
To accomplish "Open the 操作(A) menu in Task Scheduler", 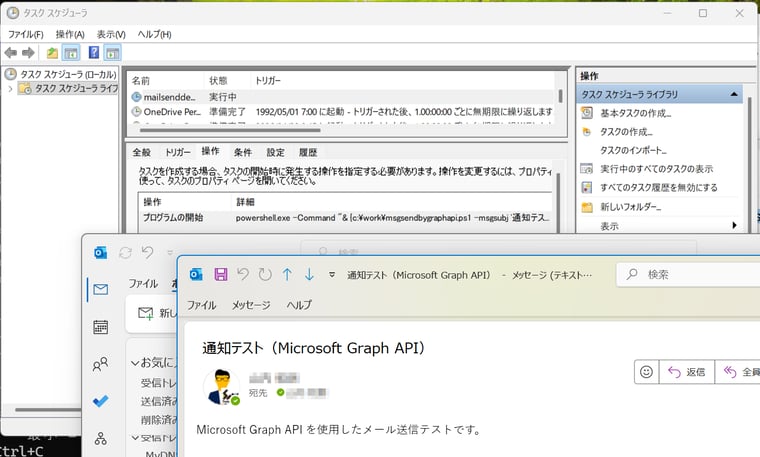I will [x=70, y=34].
